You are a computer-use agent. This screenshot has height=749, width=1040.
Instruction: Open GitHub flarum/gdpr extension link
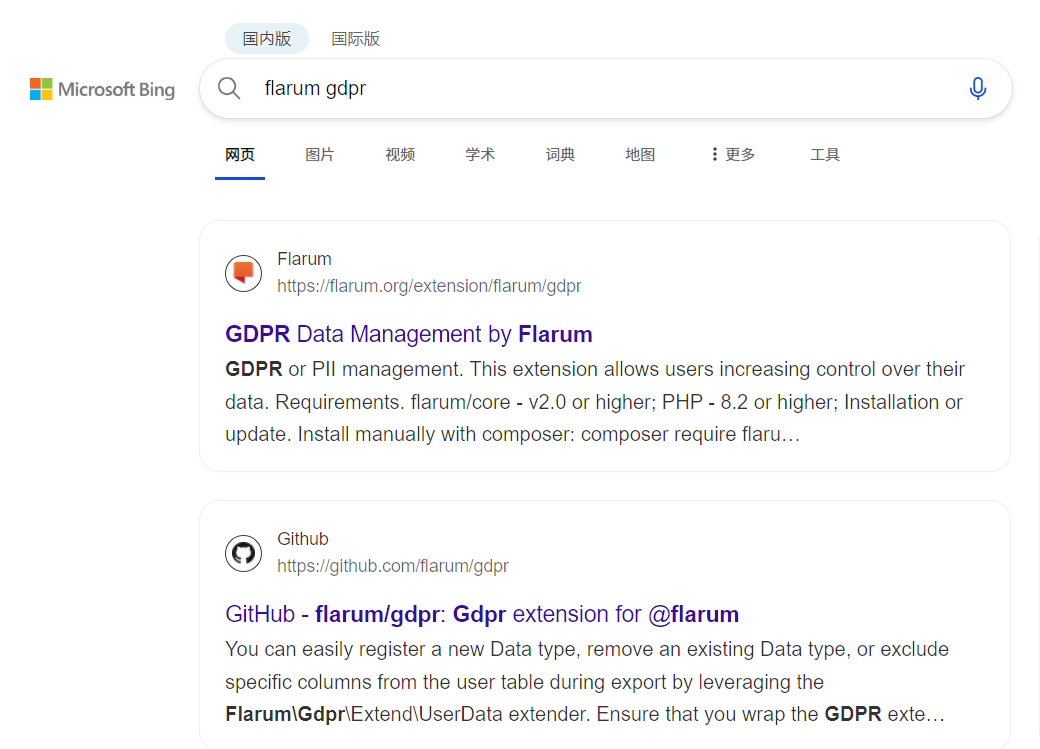482,614
